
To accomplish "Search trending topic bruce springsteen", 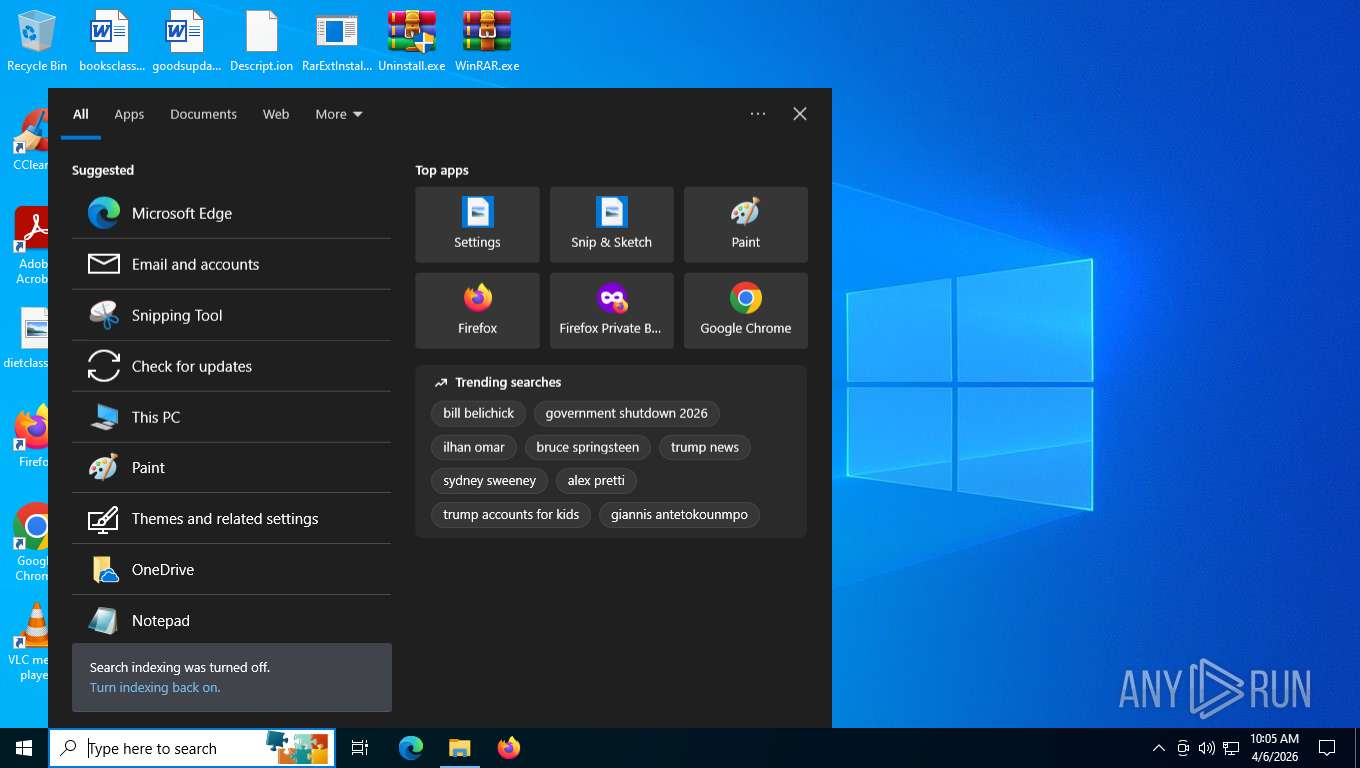I will pos(587,447).
